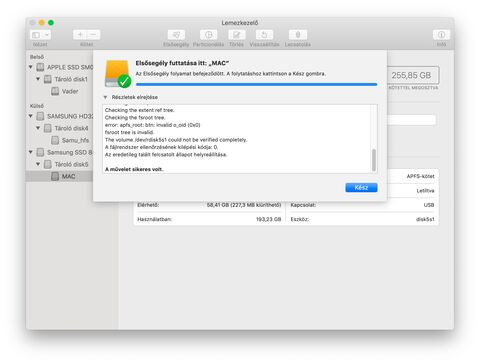Click the Törlés toolbar icon

coord(237,35)
